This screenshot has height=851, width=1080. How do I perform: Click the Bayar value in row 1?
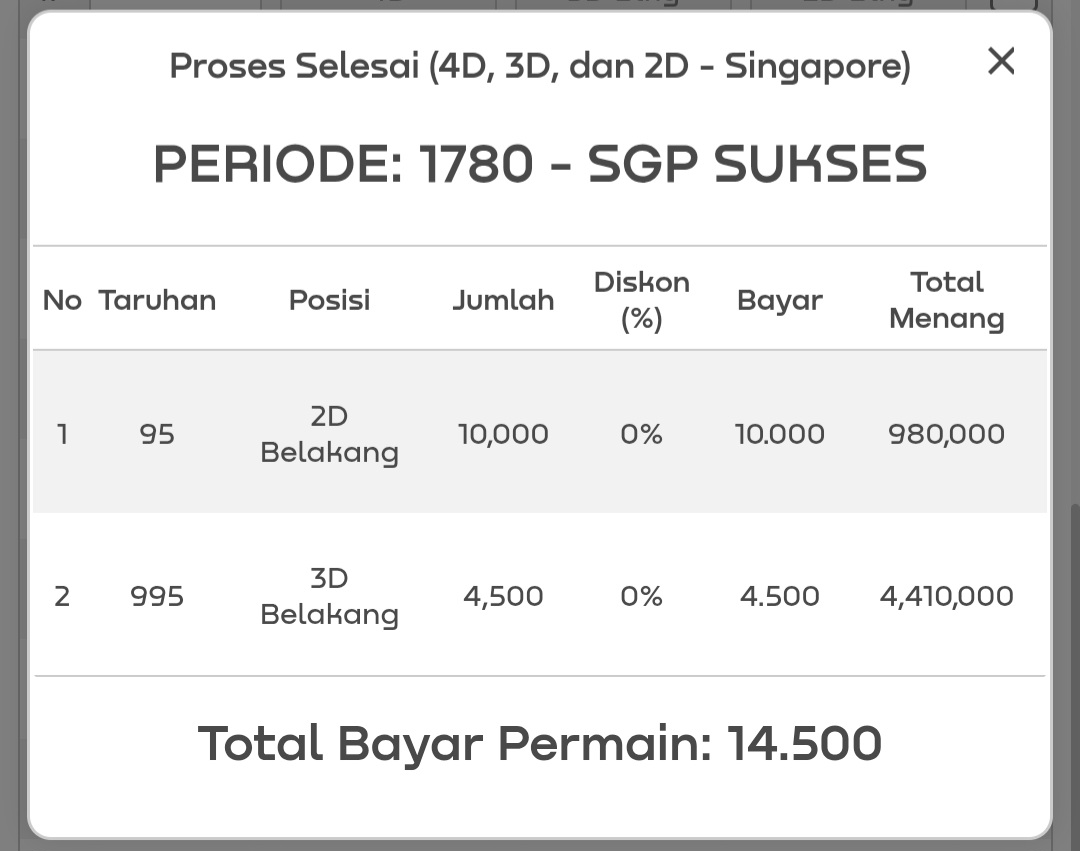point(779,434)
